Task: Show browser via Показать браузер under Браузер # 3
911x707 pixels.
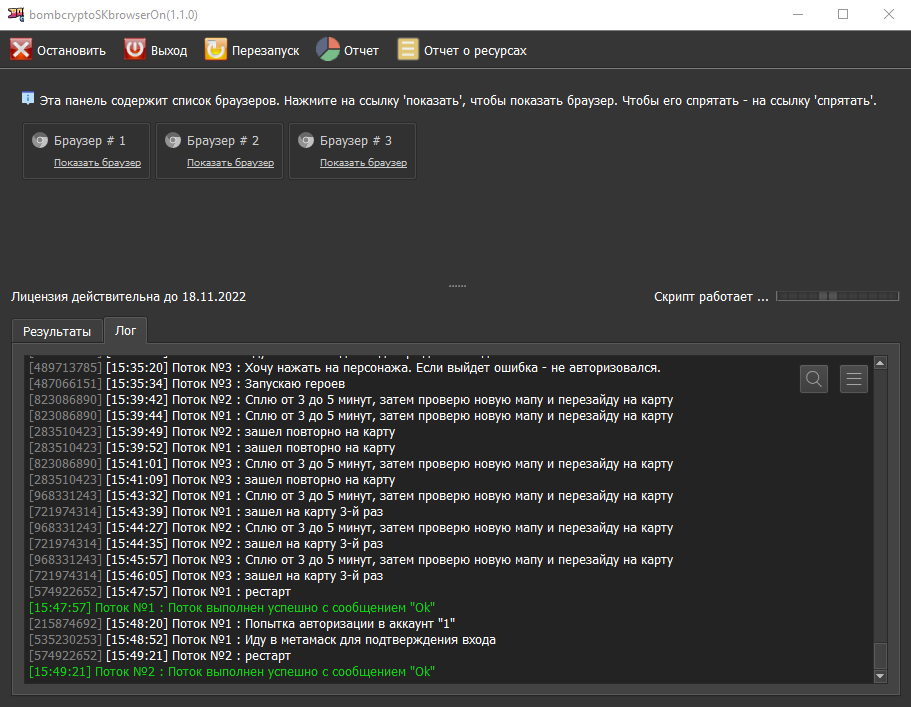Action: [x=364, y=163]
